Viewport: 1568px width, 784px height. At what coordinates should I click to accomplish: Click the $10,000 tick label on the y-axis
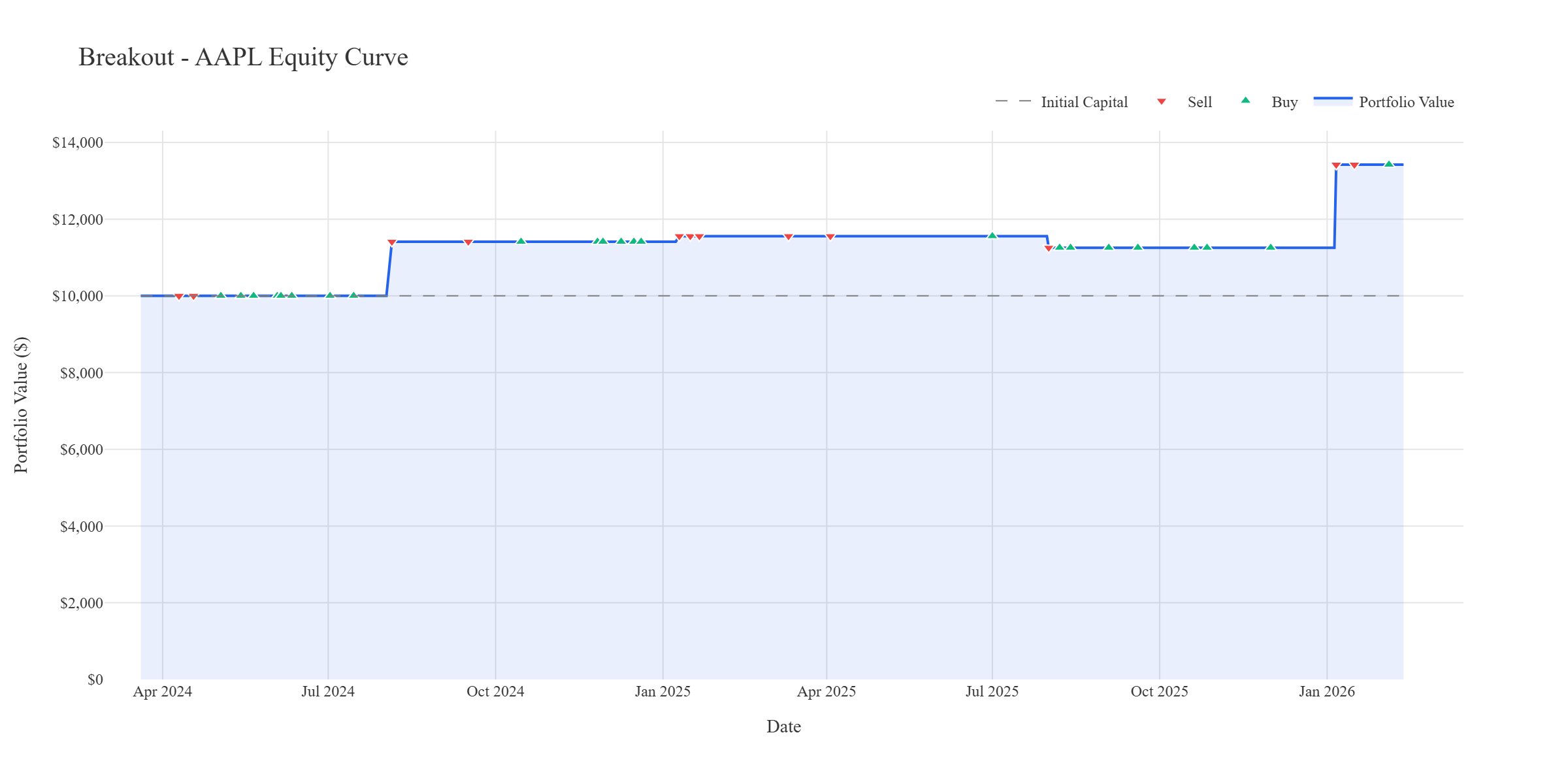pos(78,295)
